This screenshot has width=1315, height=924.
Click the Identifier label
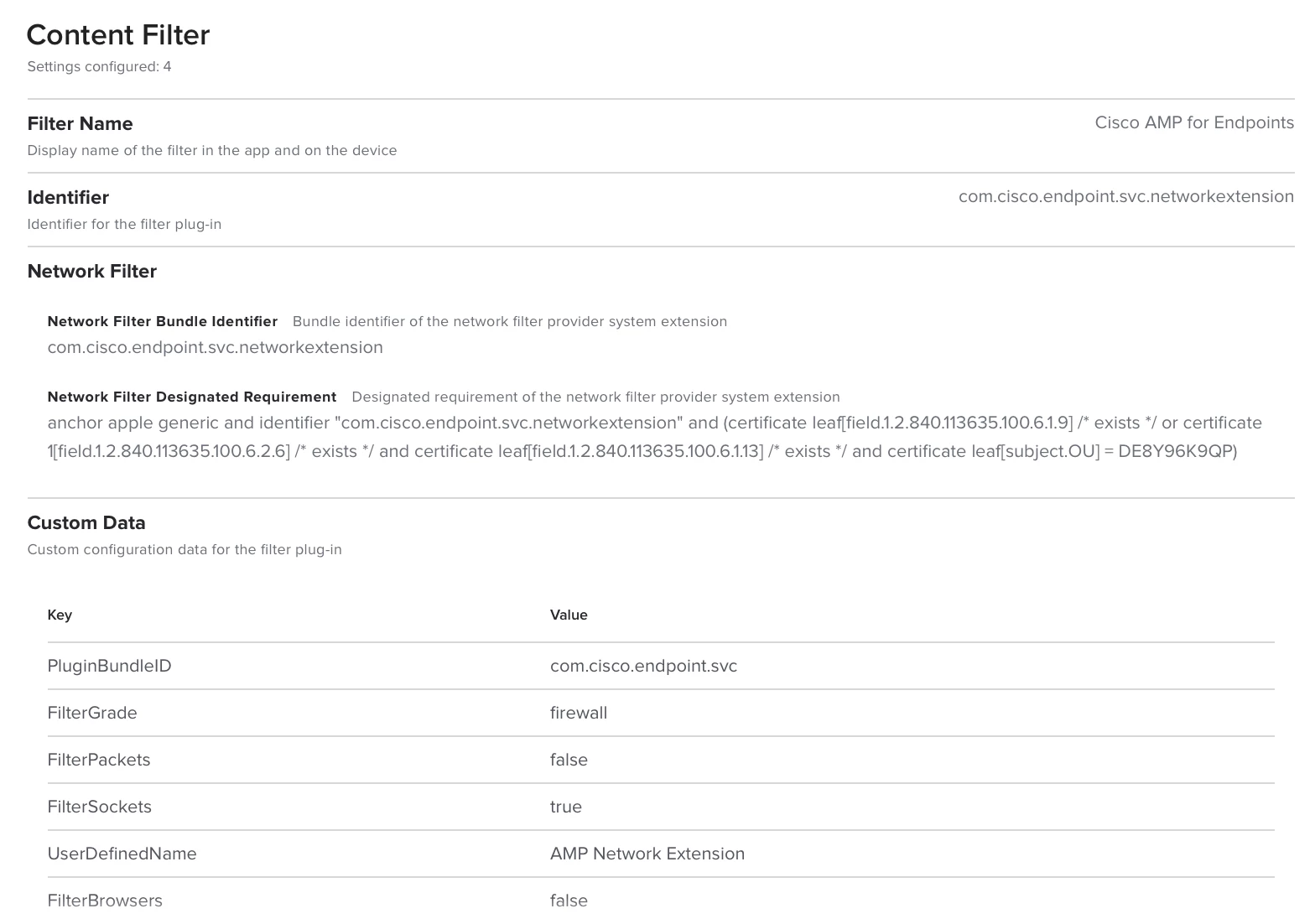tap(68, 197)
